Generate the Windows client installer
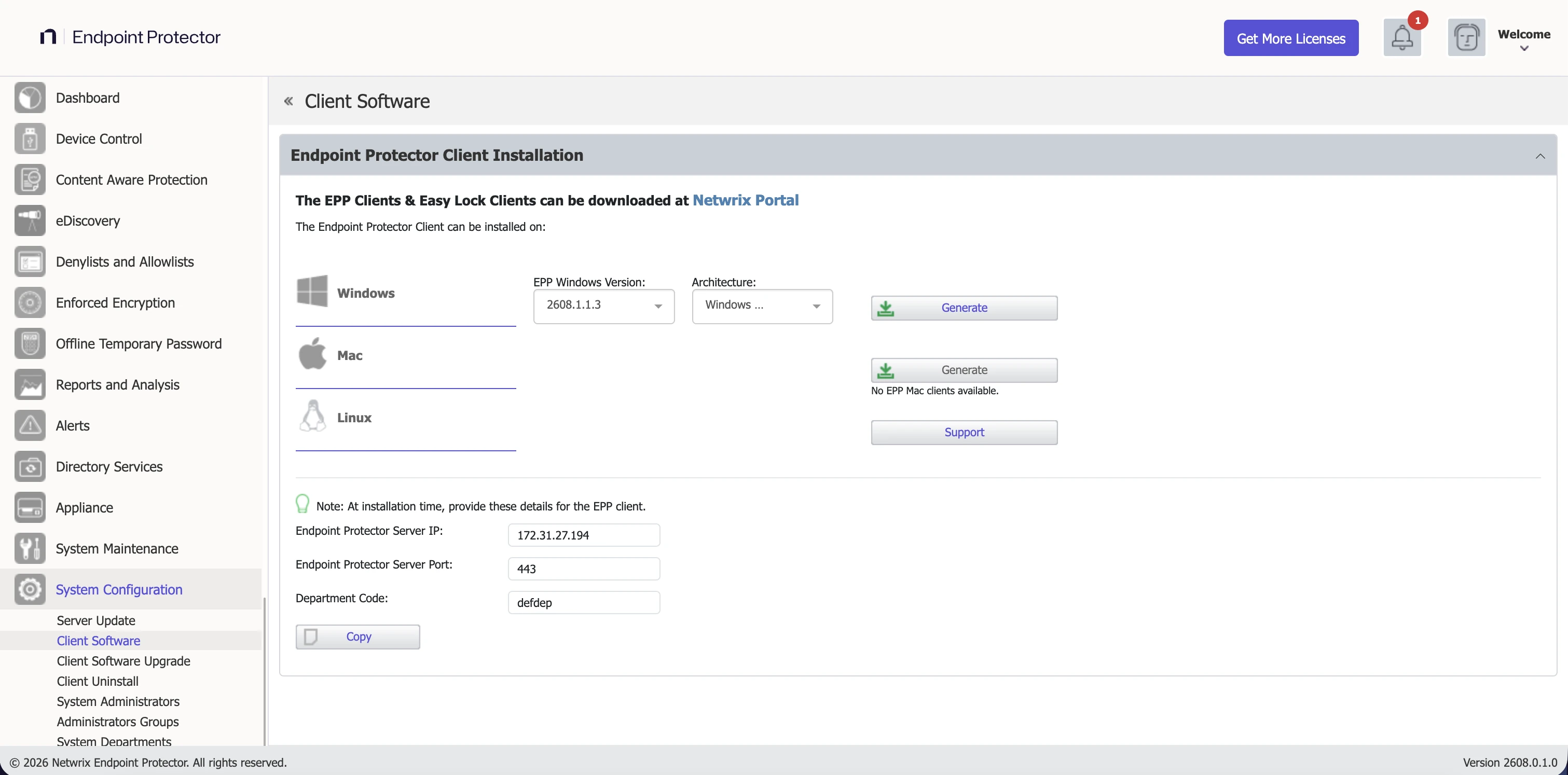Screen dimensions: 1568x775 pyautogui.click(x=964, y=308)
